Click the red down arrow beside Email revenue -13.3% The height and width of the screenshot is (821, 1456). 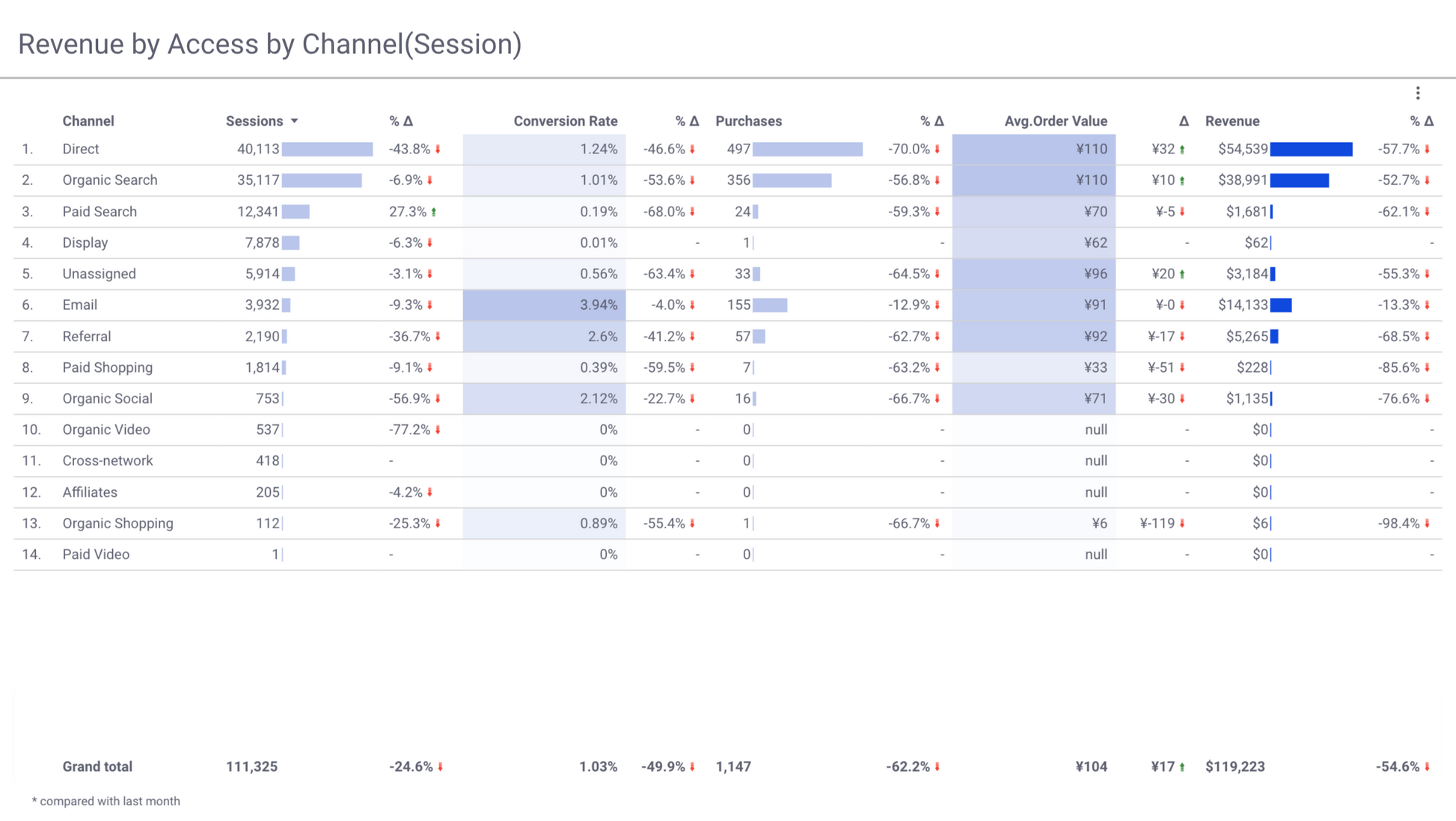click(x=1428, y=305)
